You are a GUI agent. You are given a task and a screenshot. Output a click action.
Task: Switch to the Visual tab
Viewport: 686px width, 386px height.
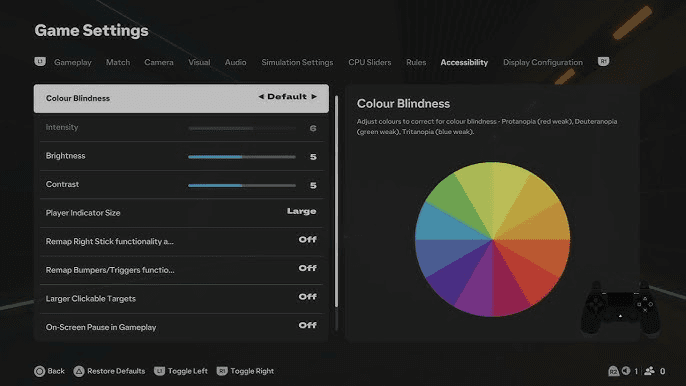(199, 62)
